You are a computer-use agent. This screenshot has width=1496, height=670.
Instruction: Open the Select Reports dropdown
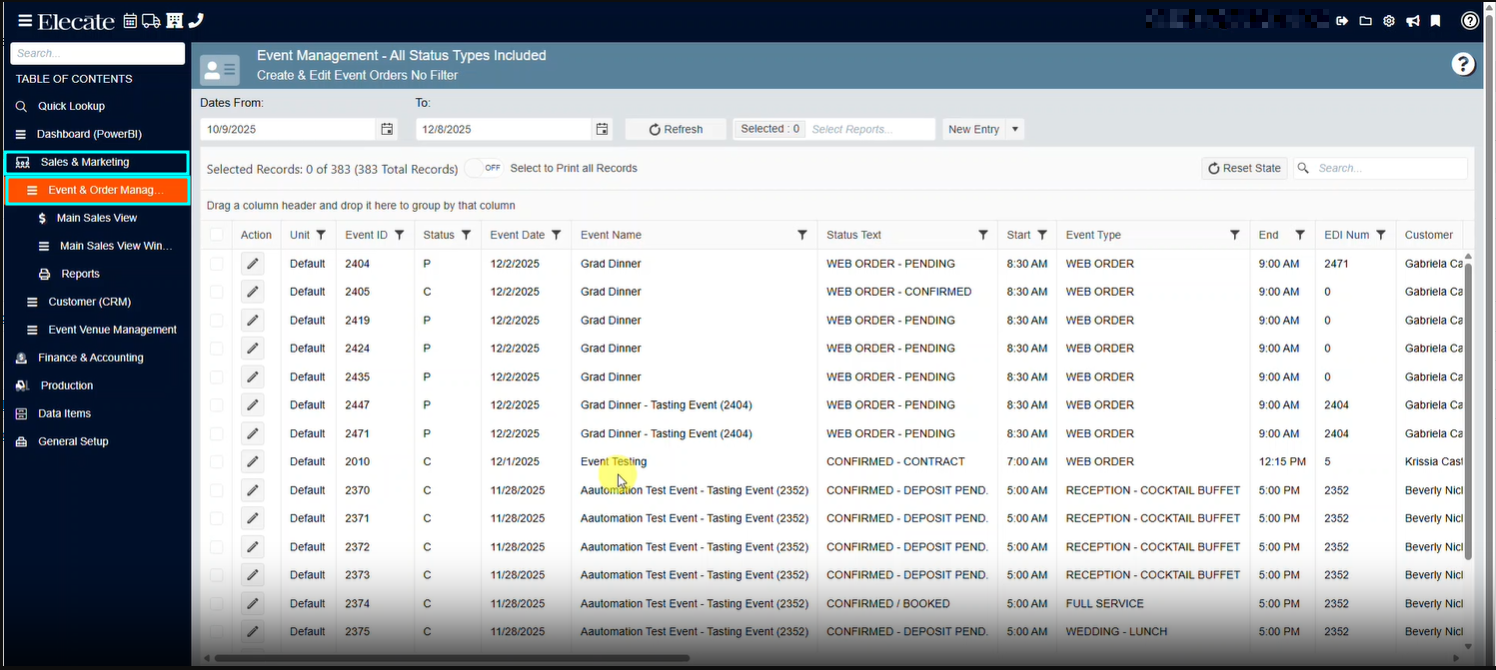(870, 129)
